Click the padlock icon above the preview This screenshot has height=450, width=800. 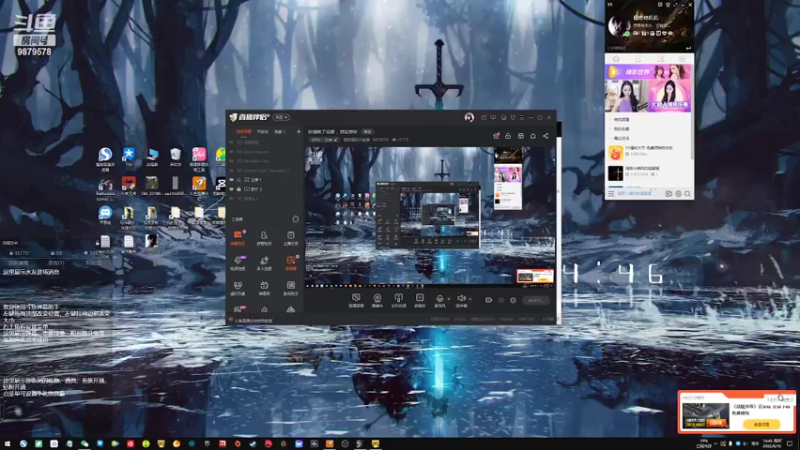508,136
